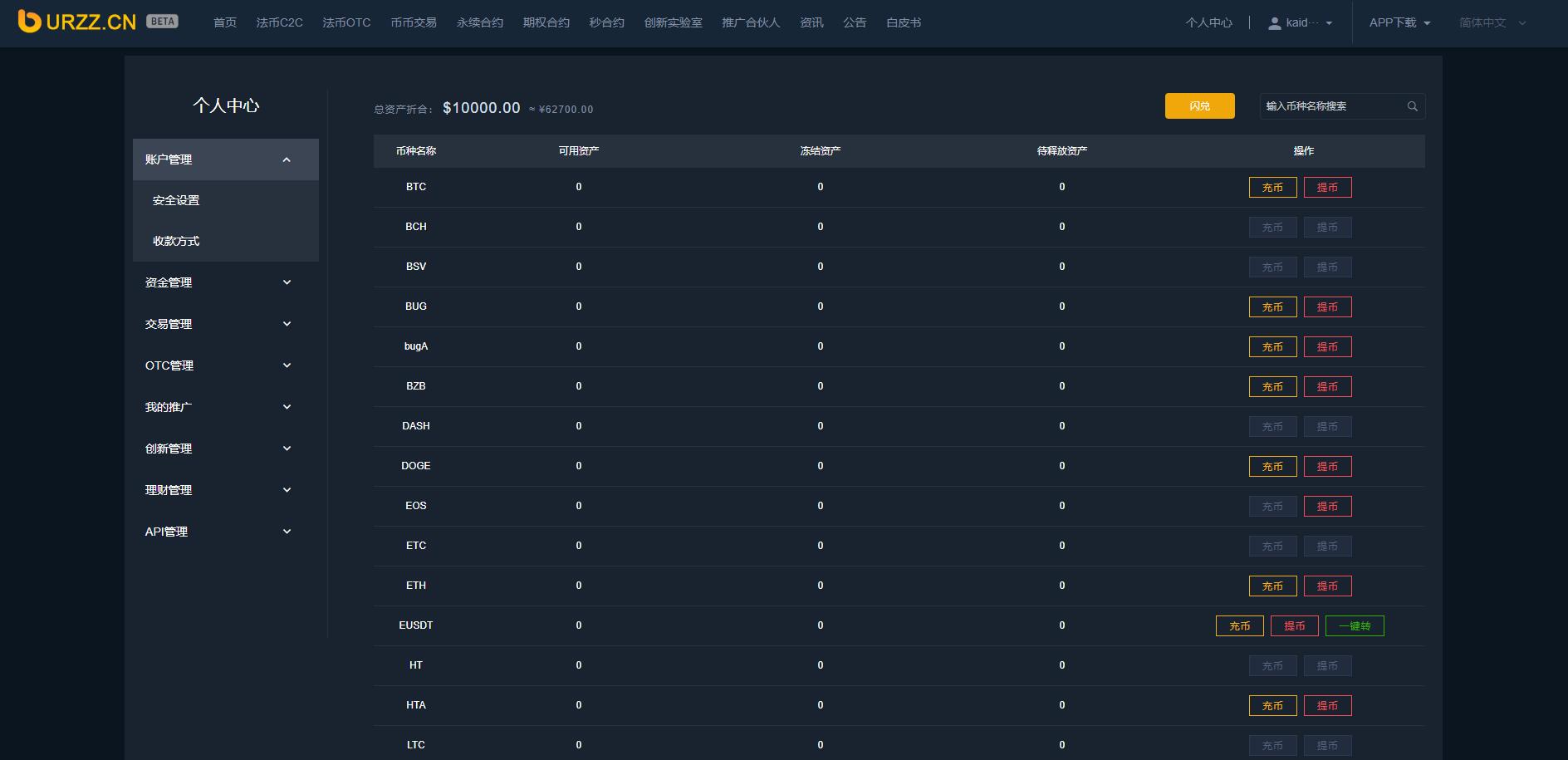
Task: Collapse the 账户管理 sidebar section
Action: 287,159
